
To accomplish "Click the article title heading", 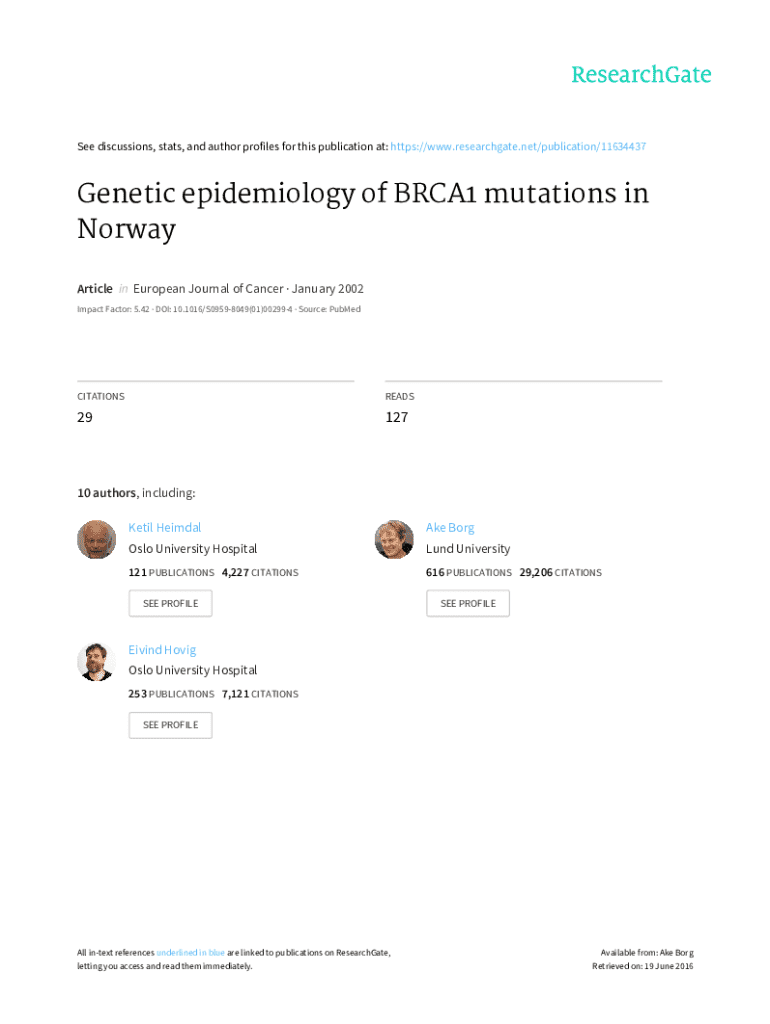I will point(362,211).
